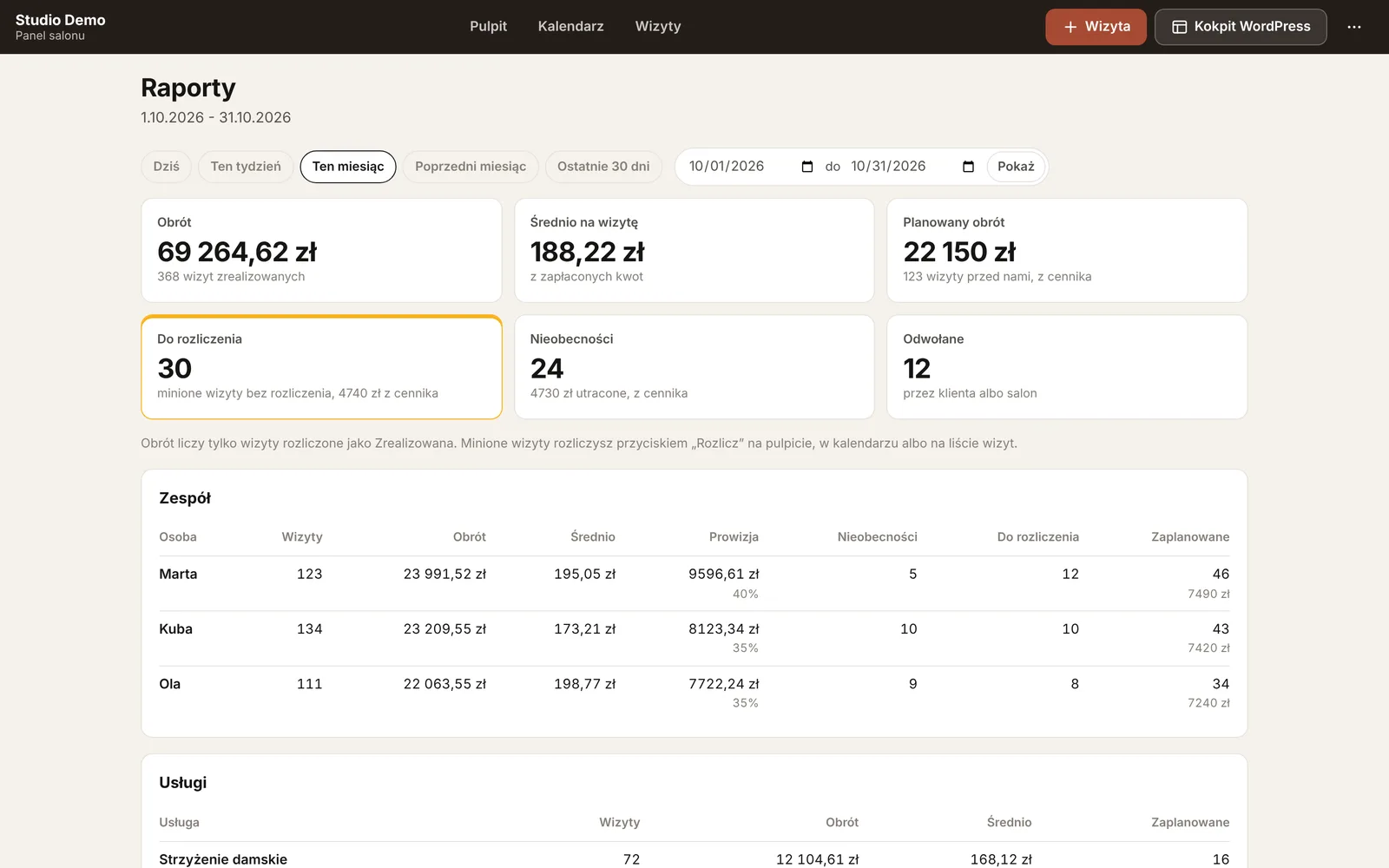The width and height of the screenshot is (1389, 868).
Task: Click the WordPress dashboard layout icon
Action: click(1179, 27)
